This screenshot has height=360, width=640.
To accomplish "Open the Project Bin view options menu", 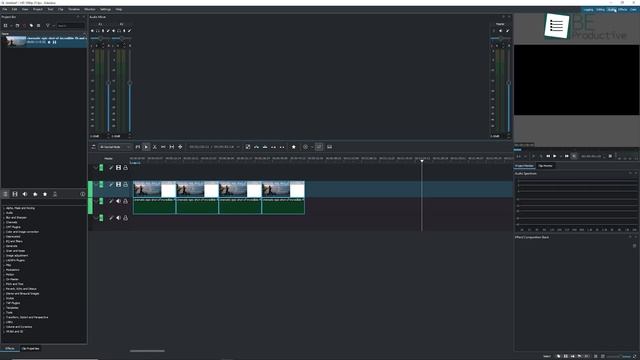I will point(38,26).
